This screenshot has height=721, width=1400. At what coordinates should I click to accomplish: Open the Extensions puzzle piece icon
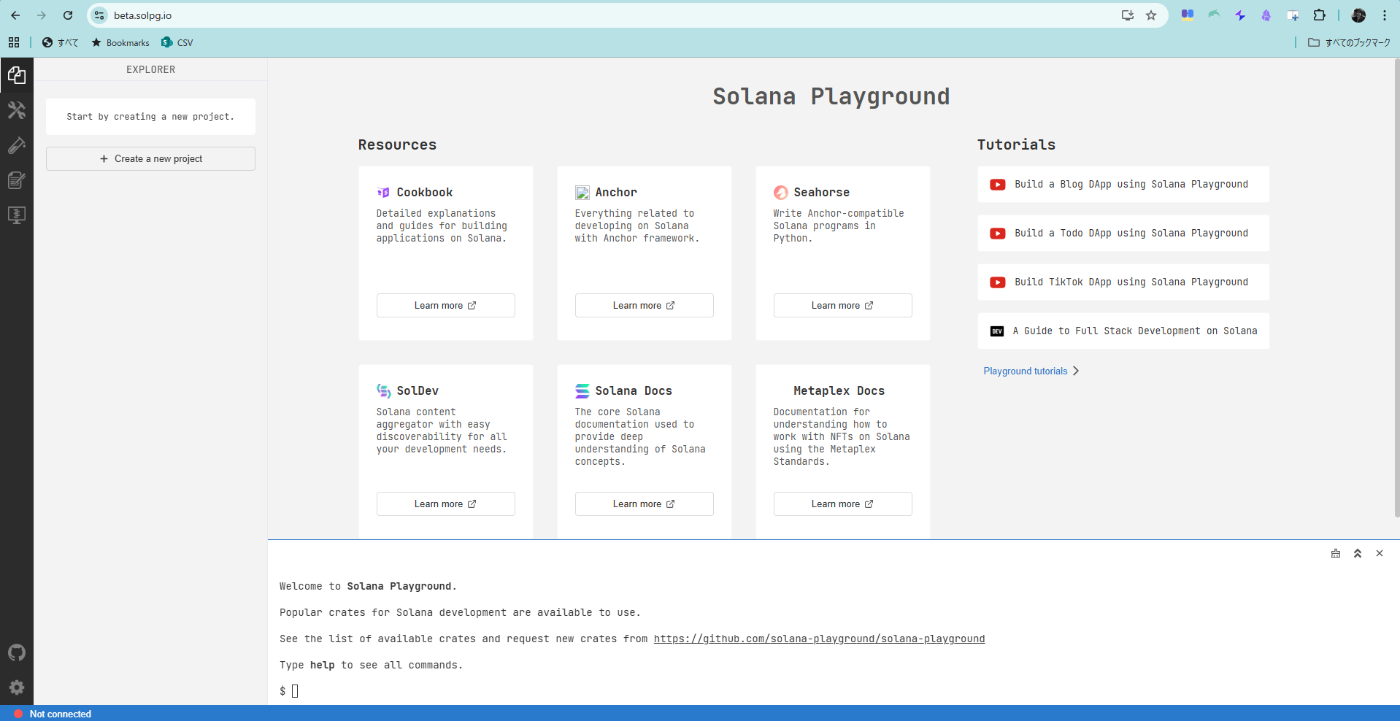click(1319, 15)
